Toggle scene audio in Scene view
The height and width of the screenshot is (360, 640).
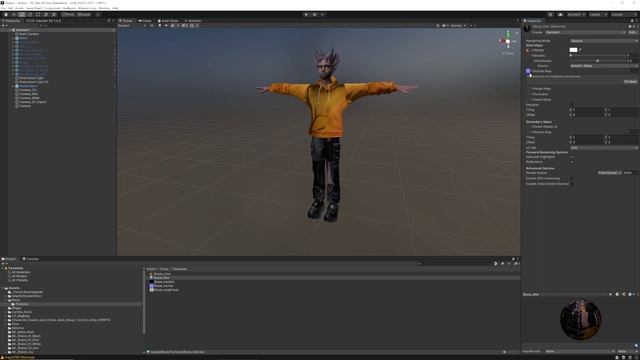point(166,25)
